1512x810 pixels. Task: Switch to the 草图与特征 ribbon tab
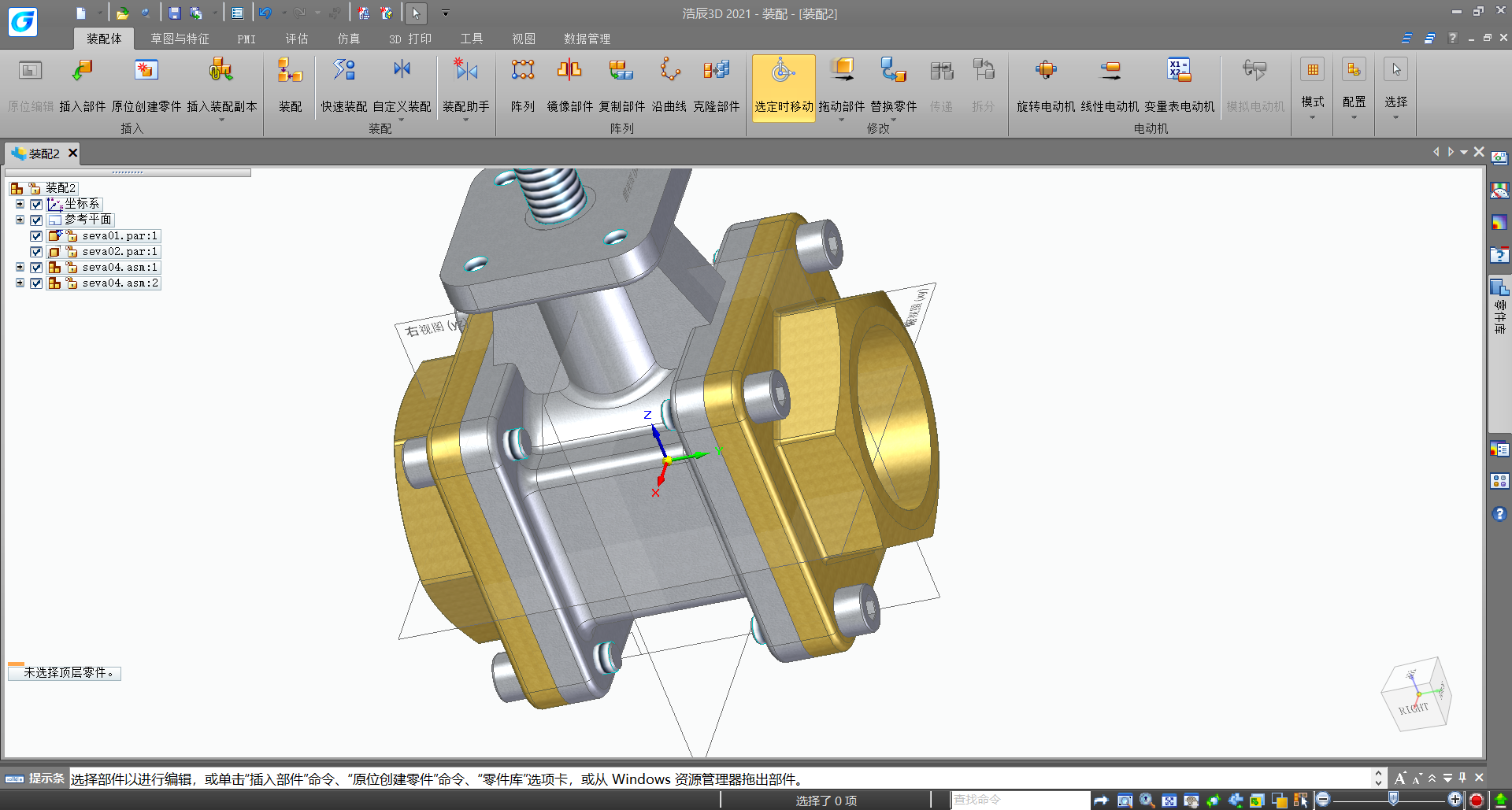pos(180,39)
